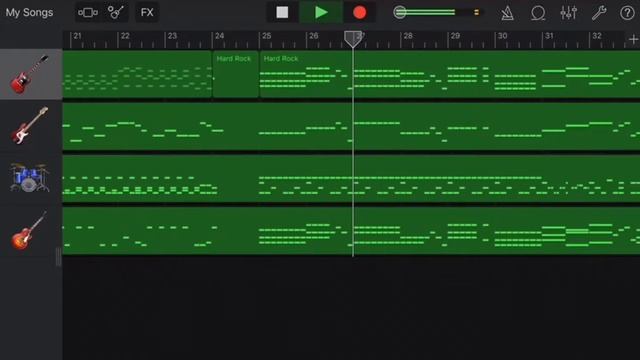640x360 pixels.
Task: Open the instrument browser guitar icon
Action: tap(116, 13)
